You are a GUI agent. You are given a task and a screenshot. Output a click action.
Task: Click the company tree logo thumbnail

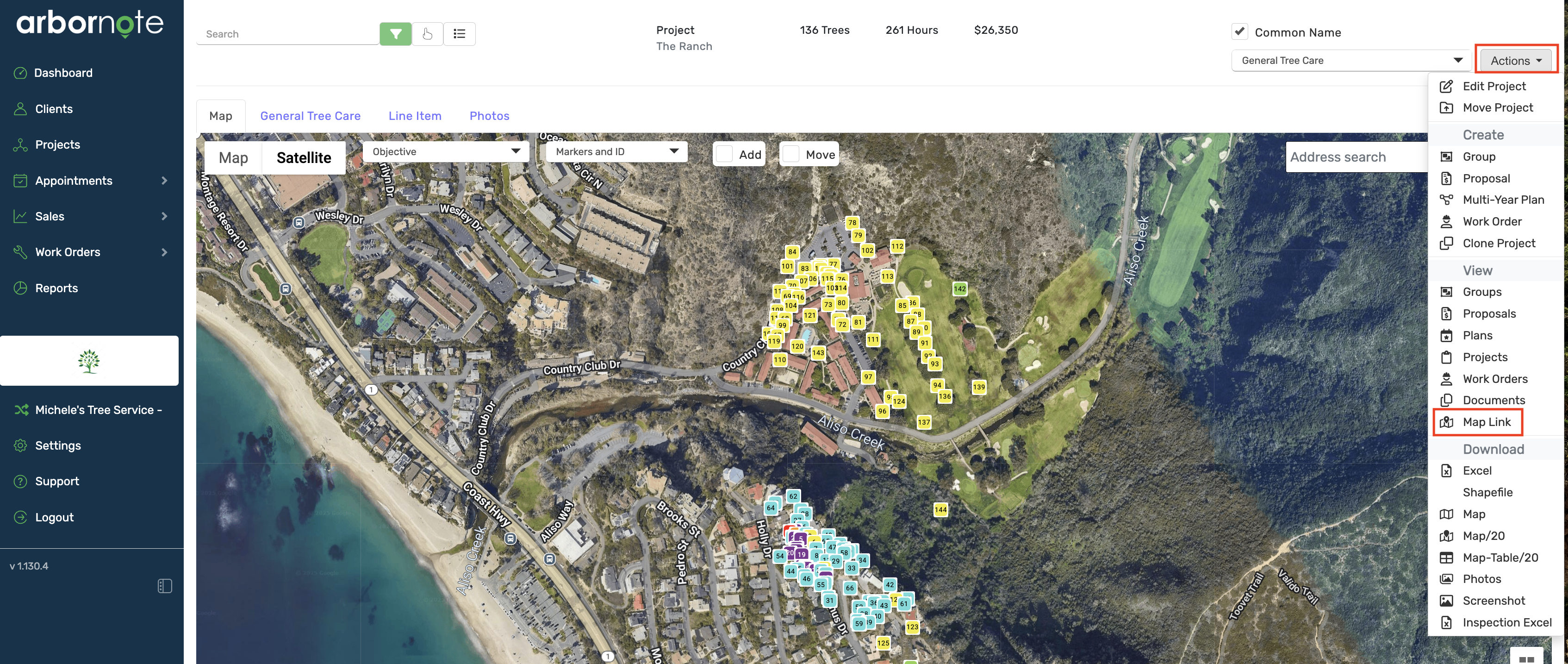tap(89, 361)
